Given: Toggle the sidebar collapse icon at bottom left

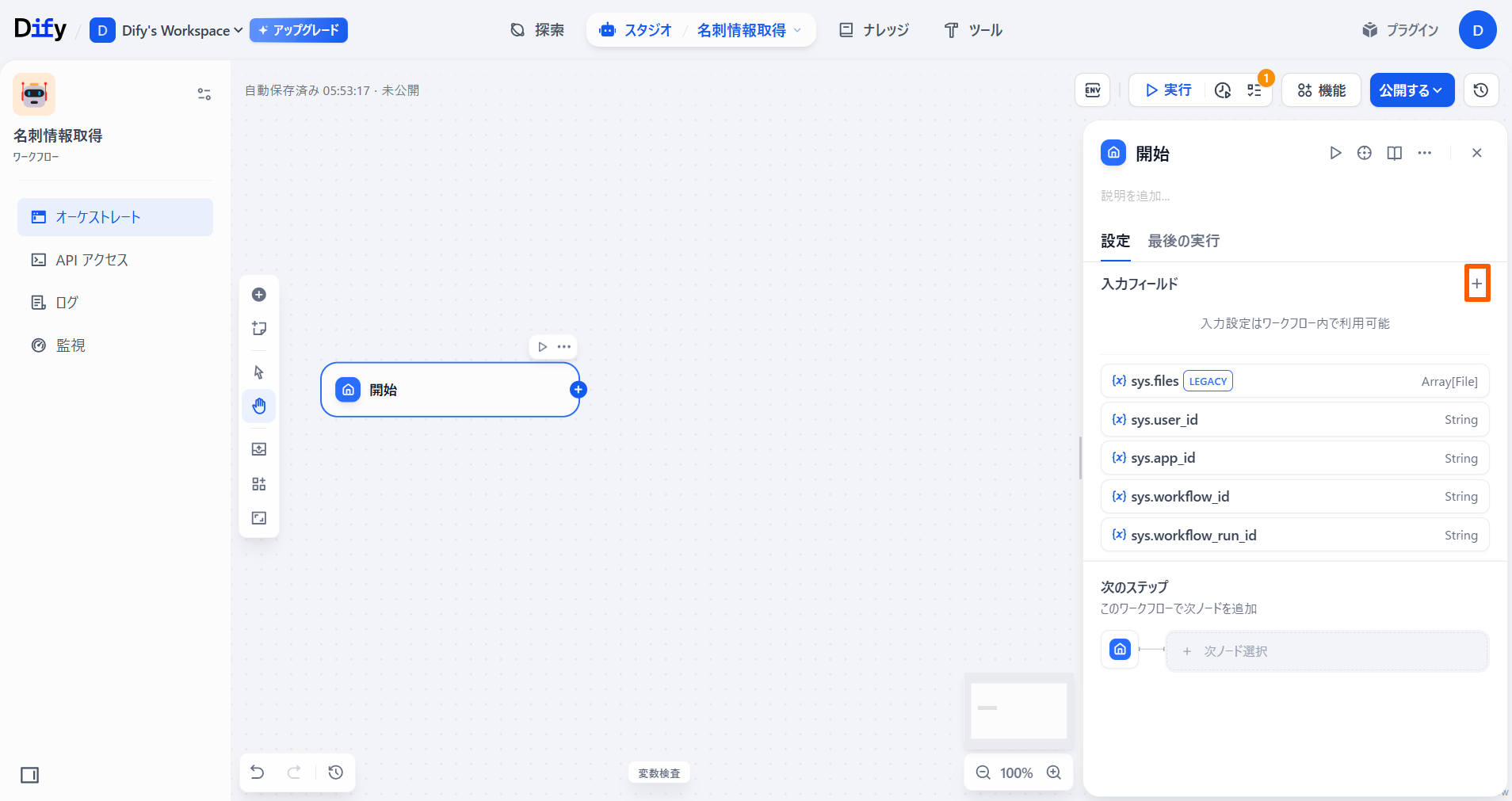Looking at the screenshot, I should (30, 775).
